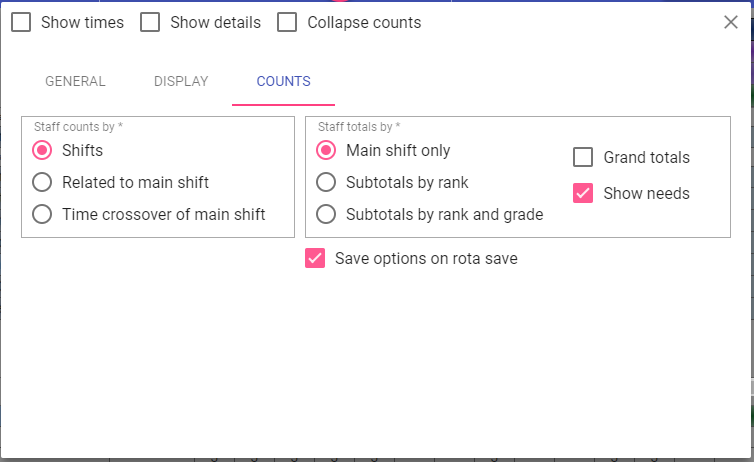Image resolution: width=754 pixels, height=462 pixels.
Task: Pick Main shift only radio button
Action: click(326, 151)
